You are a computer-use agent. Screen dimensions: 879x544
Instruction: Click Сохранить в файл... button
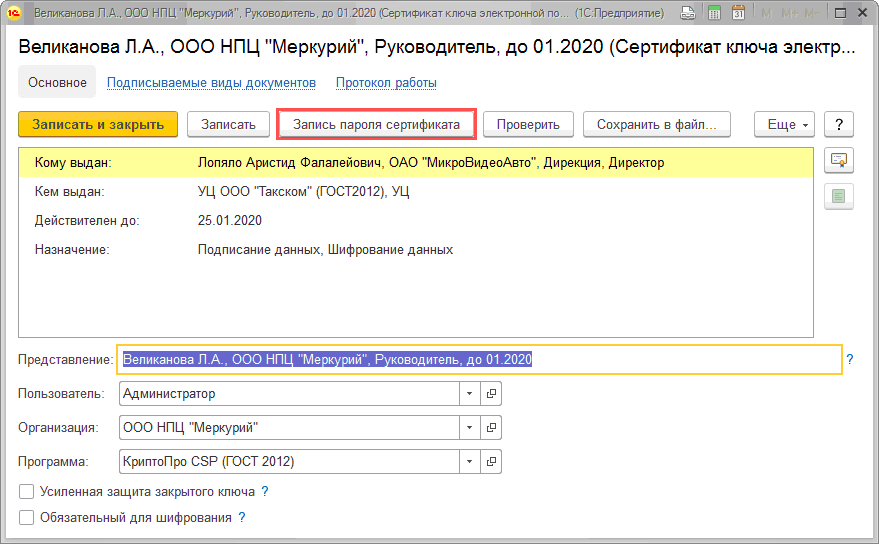click(x=656, y=125)
